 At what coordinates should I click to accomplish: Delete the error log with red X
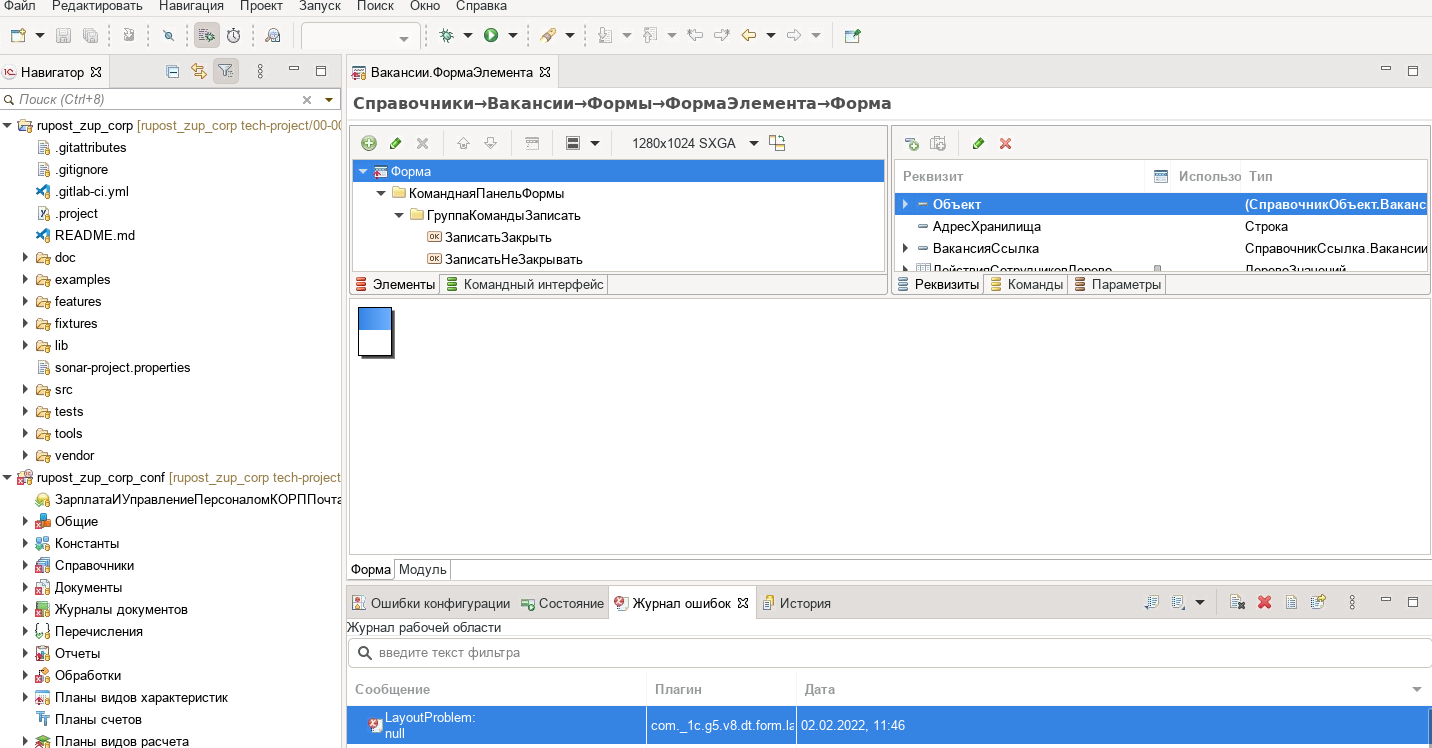click(x=1264, y=602)
